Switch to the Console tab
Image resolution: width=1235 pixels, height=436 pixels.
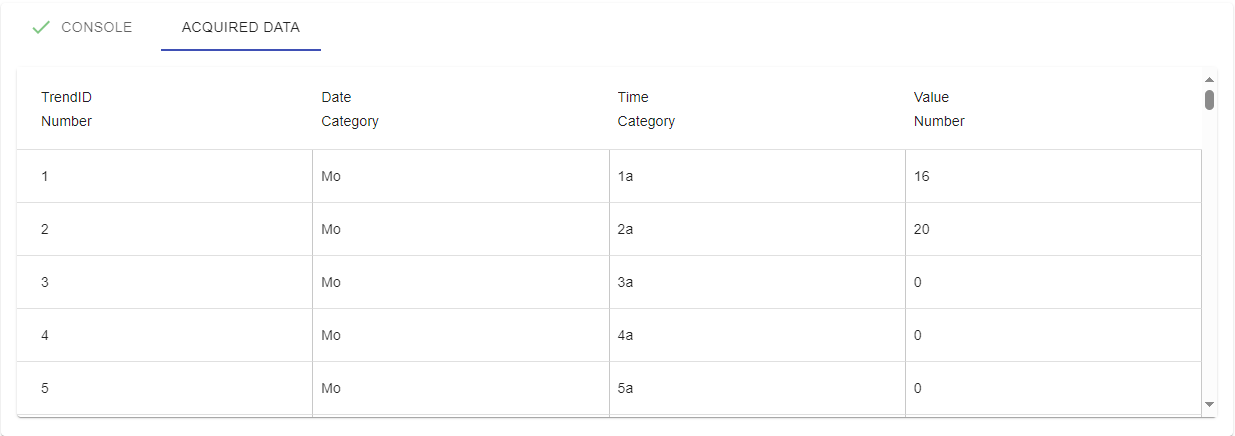(x=81, y=28)
